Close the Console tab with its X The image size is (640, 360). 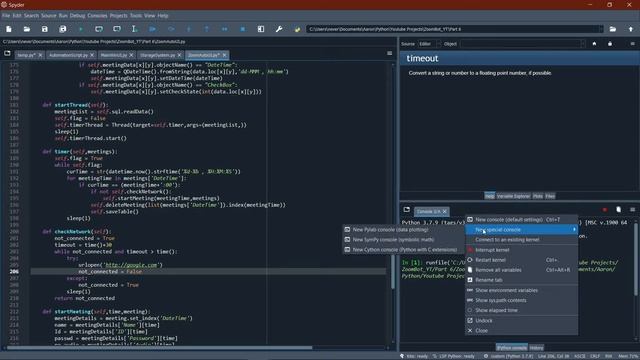444,211
